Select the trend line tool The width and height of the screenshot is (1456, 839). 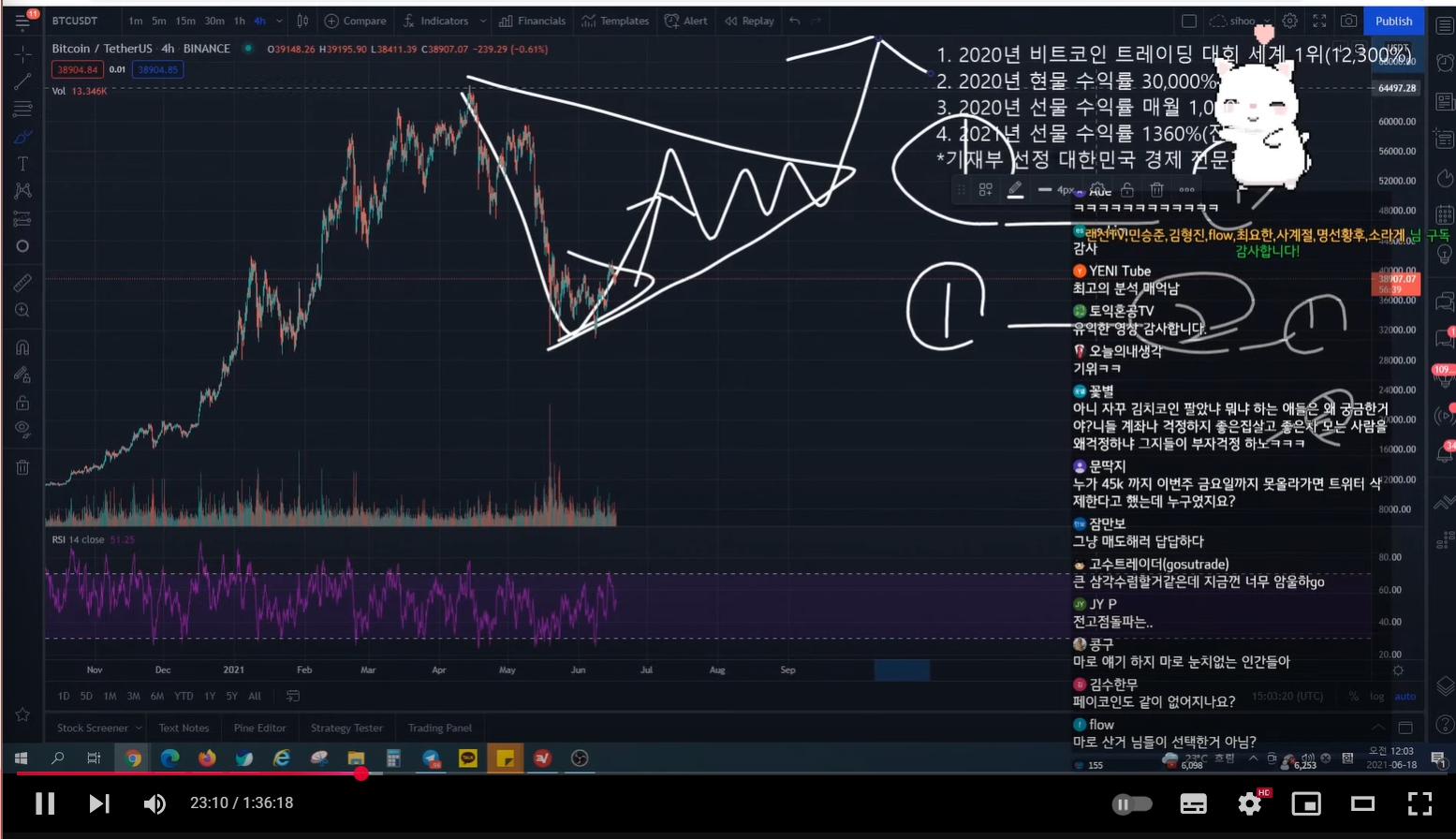[x=22, y=82]
